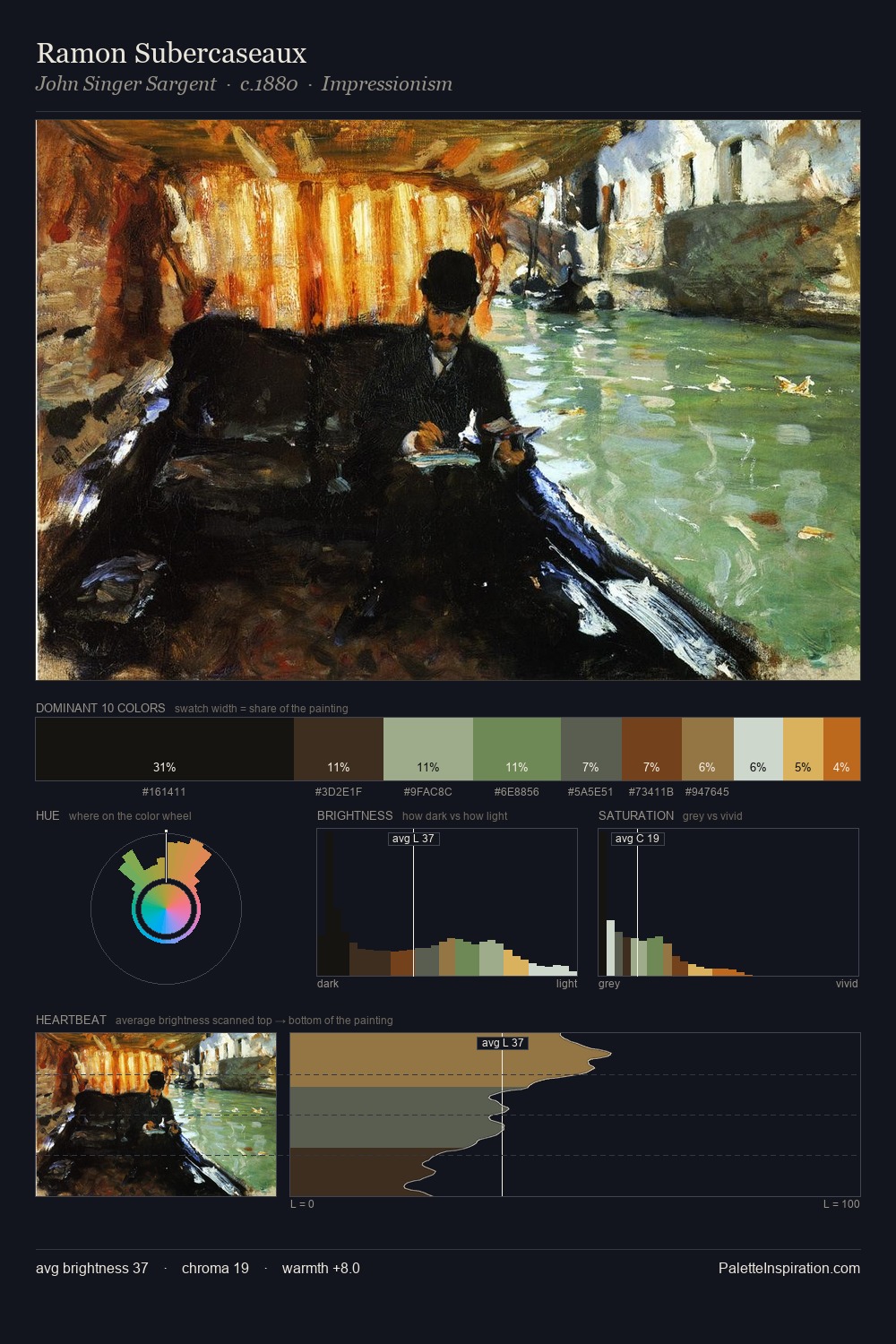Click the small heartbeat painting thumbnail
The width and height of the screenshot is (896, 1344).
[x=156, y=1115]
